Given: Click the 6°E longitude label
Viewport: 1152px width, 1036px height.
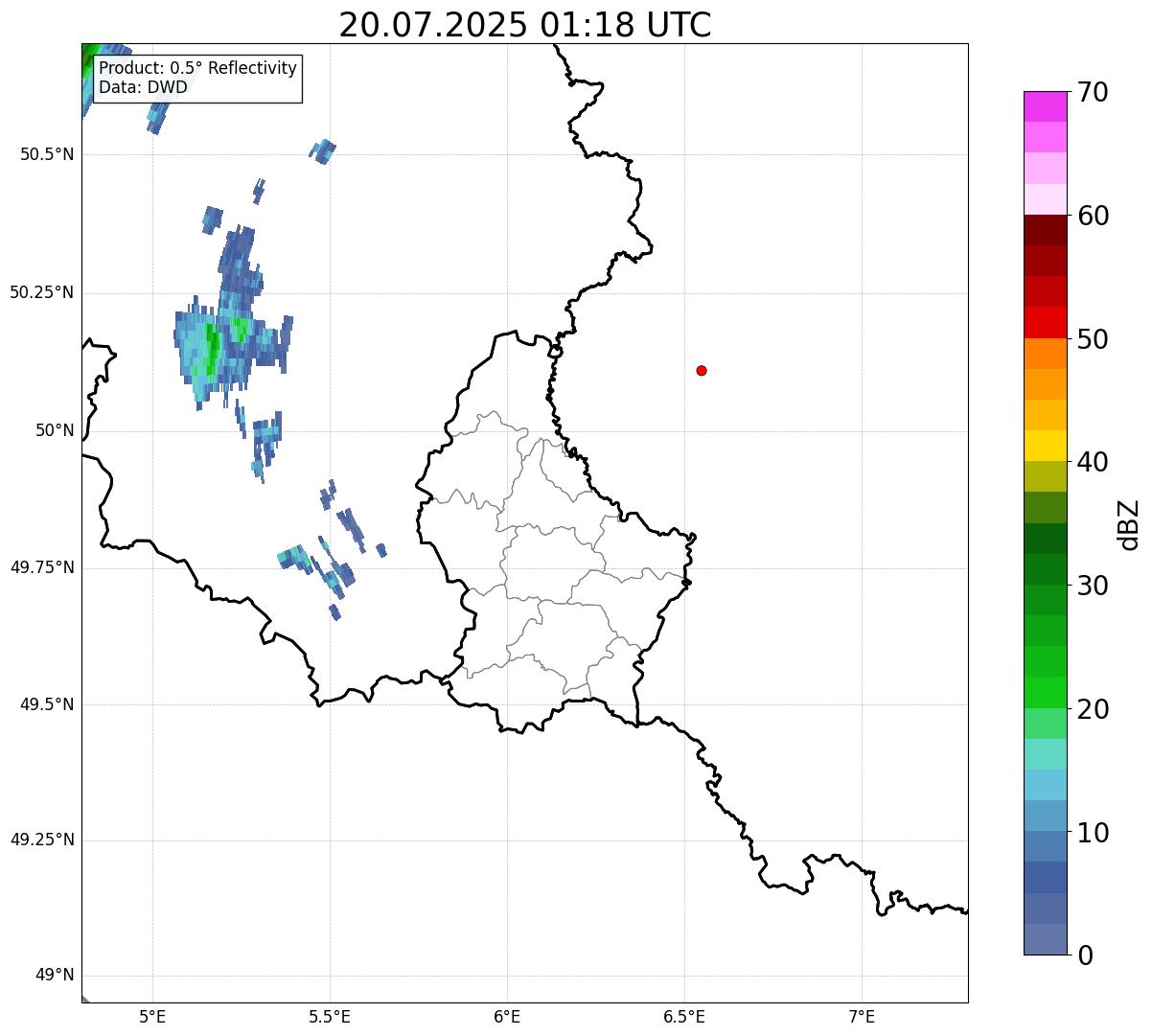Looking at the screenshot, I should 507,1016.
